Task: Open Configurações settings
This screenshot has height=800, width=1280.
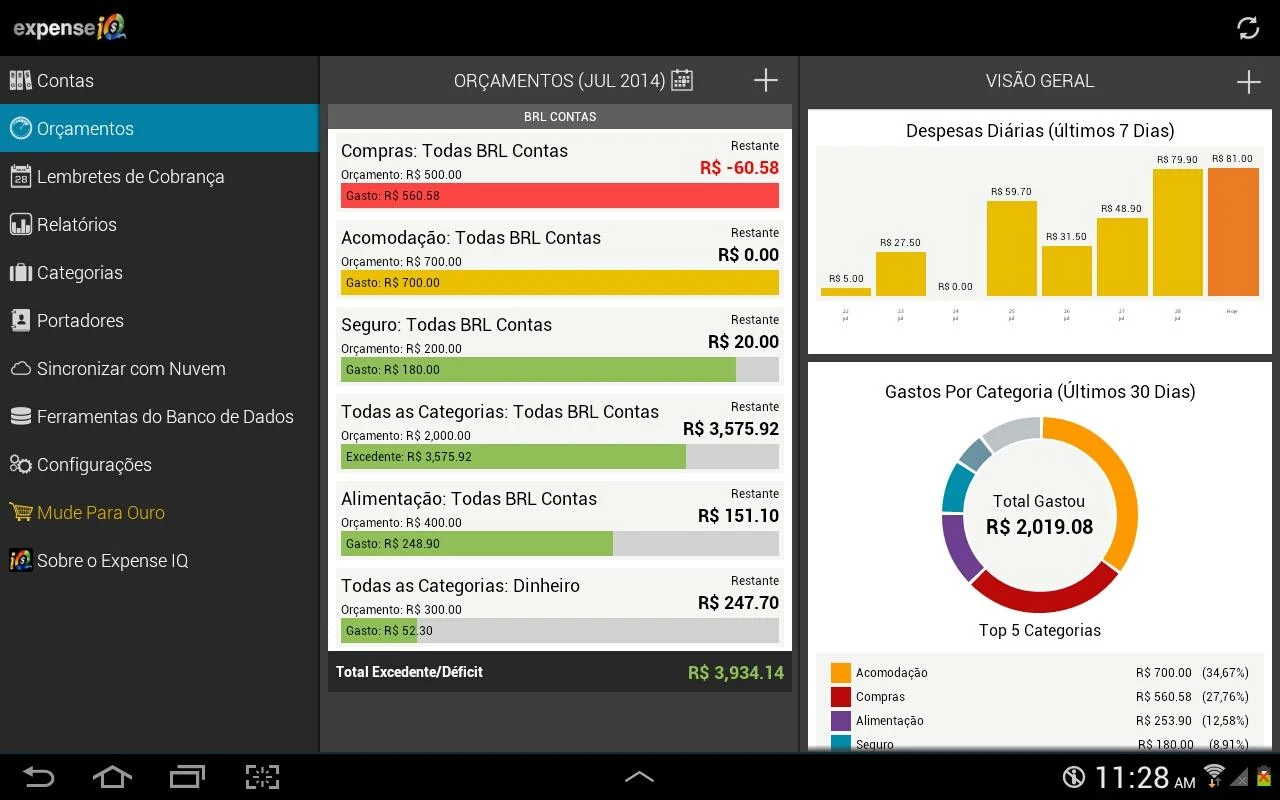Action: (159, 464)
